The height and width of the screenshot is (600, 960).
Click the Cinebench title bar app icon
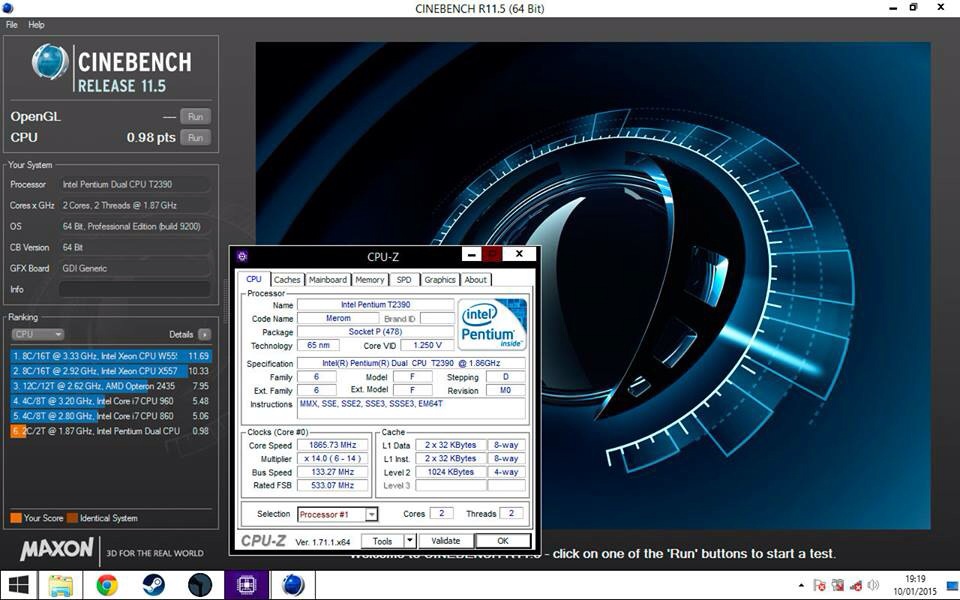(x=8, y=8)
